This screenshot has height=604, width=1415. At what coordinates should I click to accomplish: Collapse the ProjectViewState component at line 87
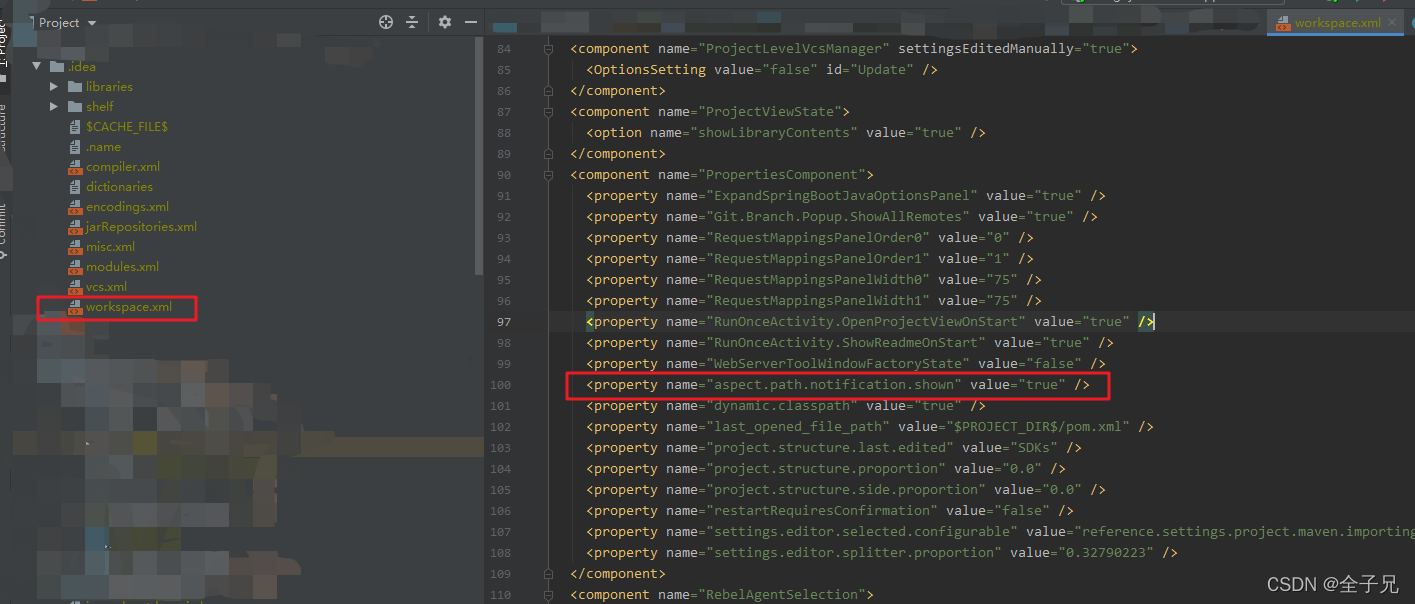(547, 111)
